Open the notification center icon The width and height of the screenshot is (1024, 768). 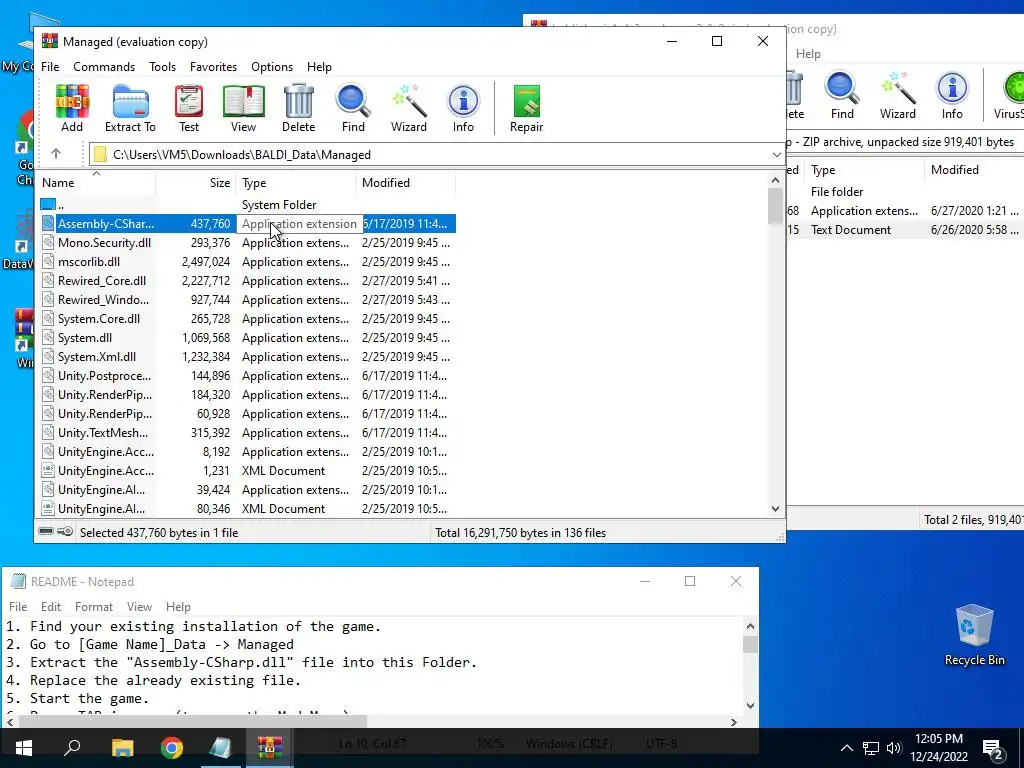point(993,748)
